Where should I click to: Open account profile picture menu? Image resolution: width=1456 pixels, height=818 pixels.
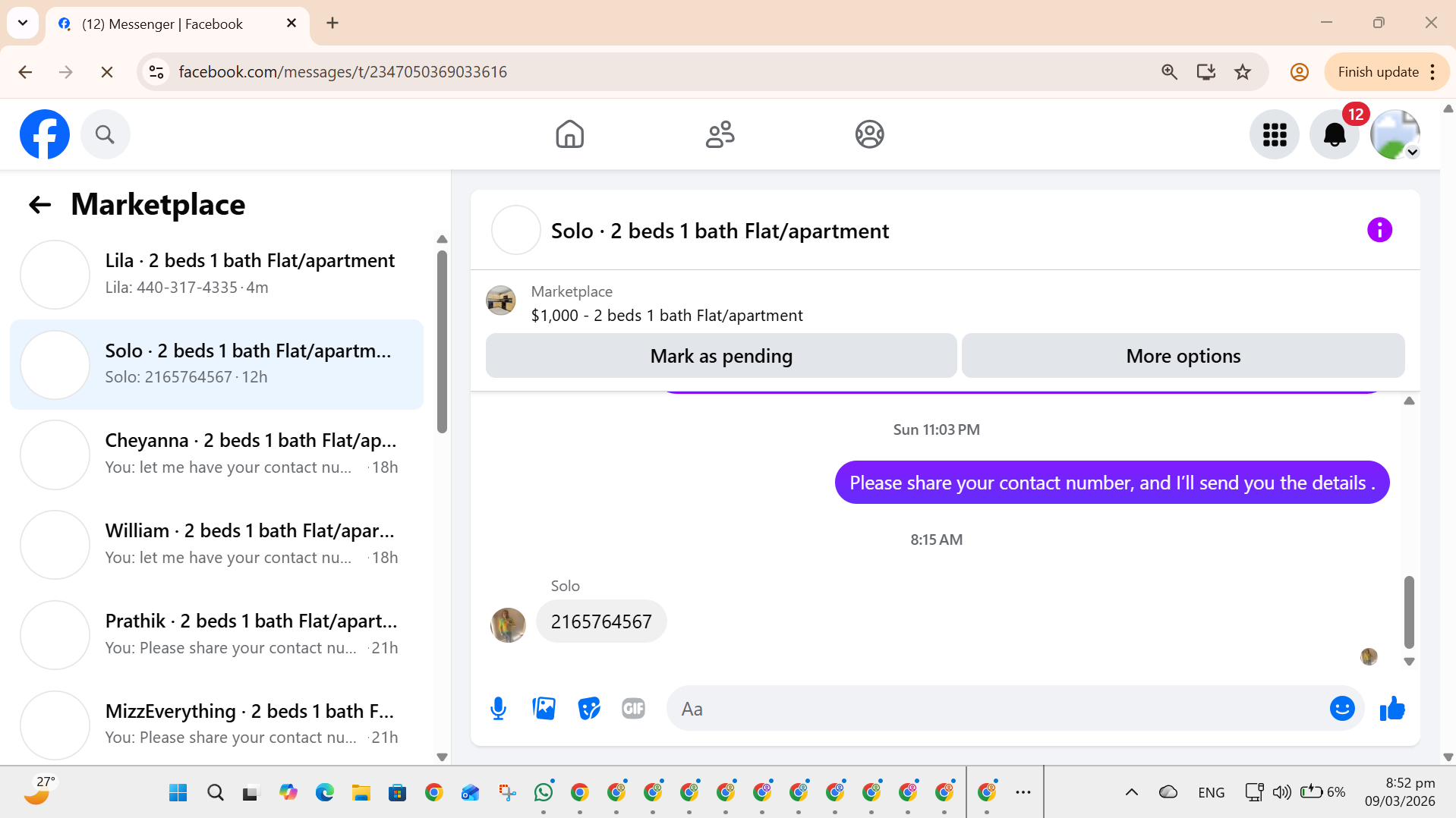pyautogui.click(x=1395, y=135)
